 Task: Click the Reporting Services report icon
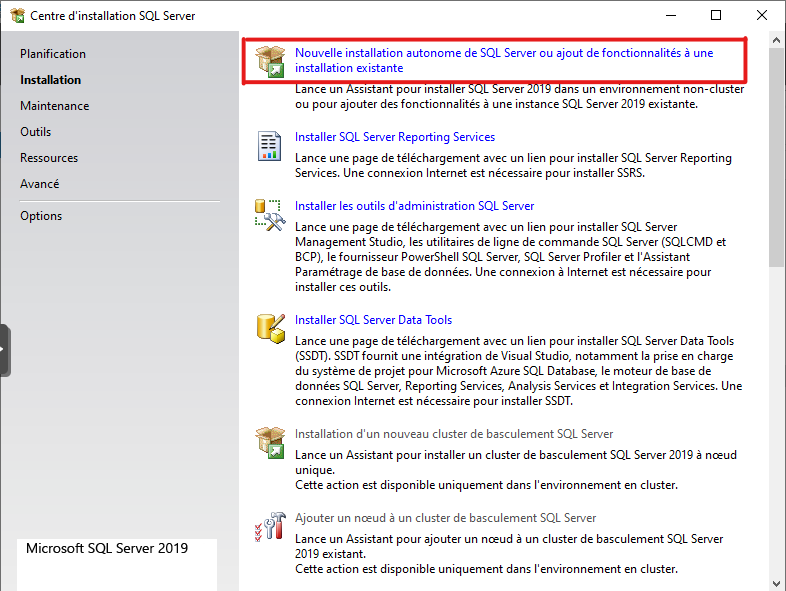pos(270,146)
